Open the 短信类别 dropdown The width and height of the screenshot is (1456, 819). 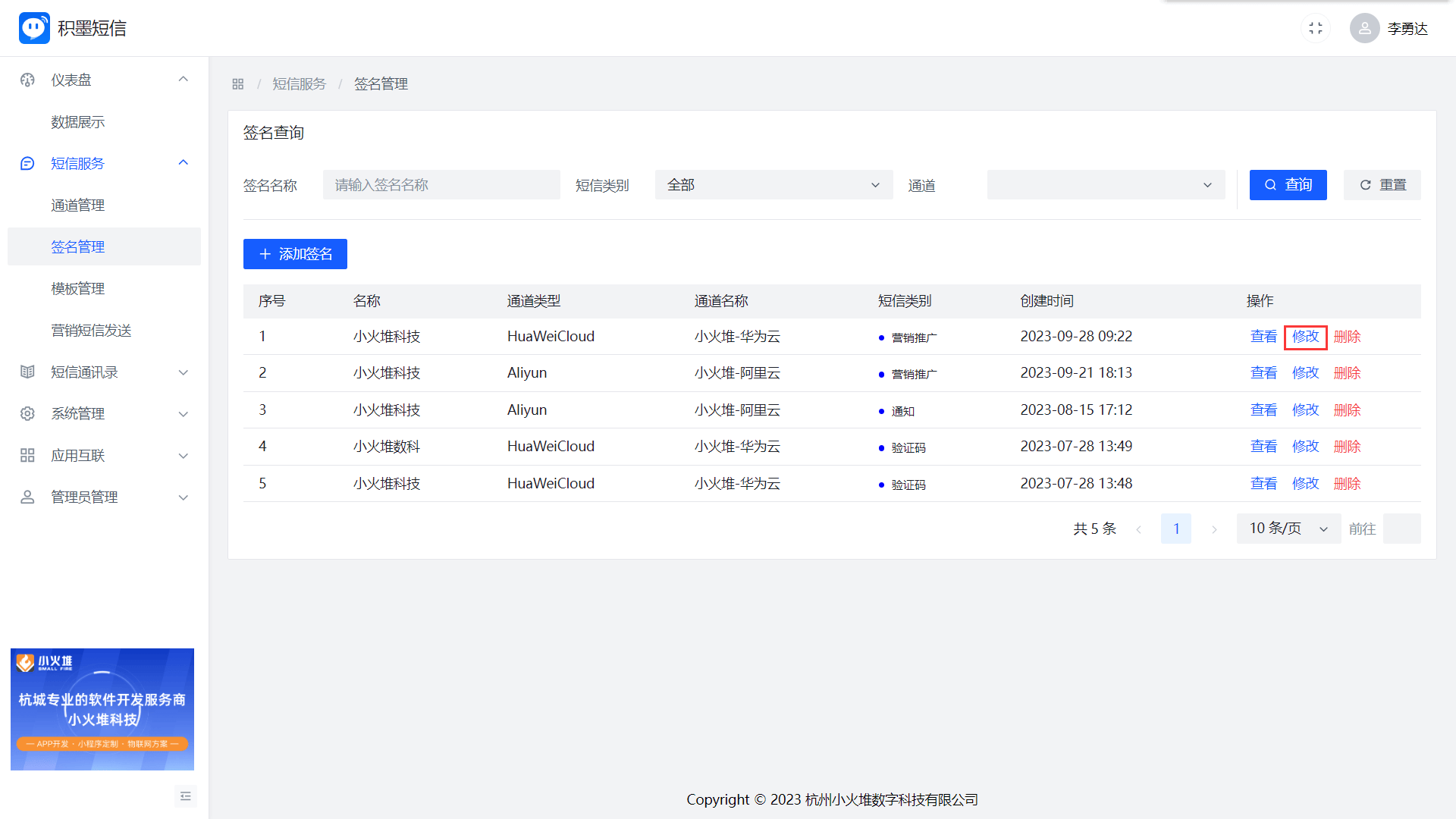pos(773,185)
